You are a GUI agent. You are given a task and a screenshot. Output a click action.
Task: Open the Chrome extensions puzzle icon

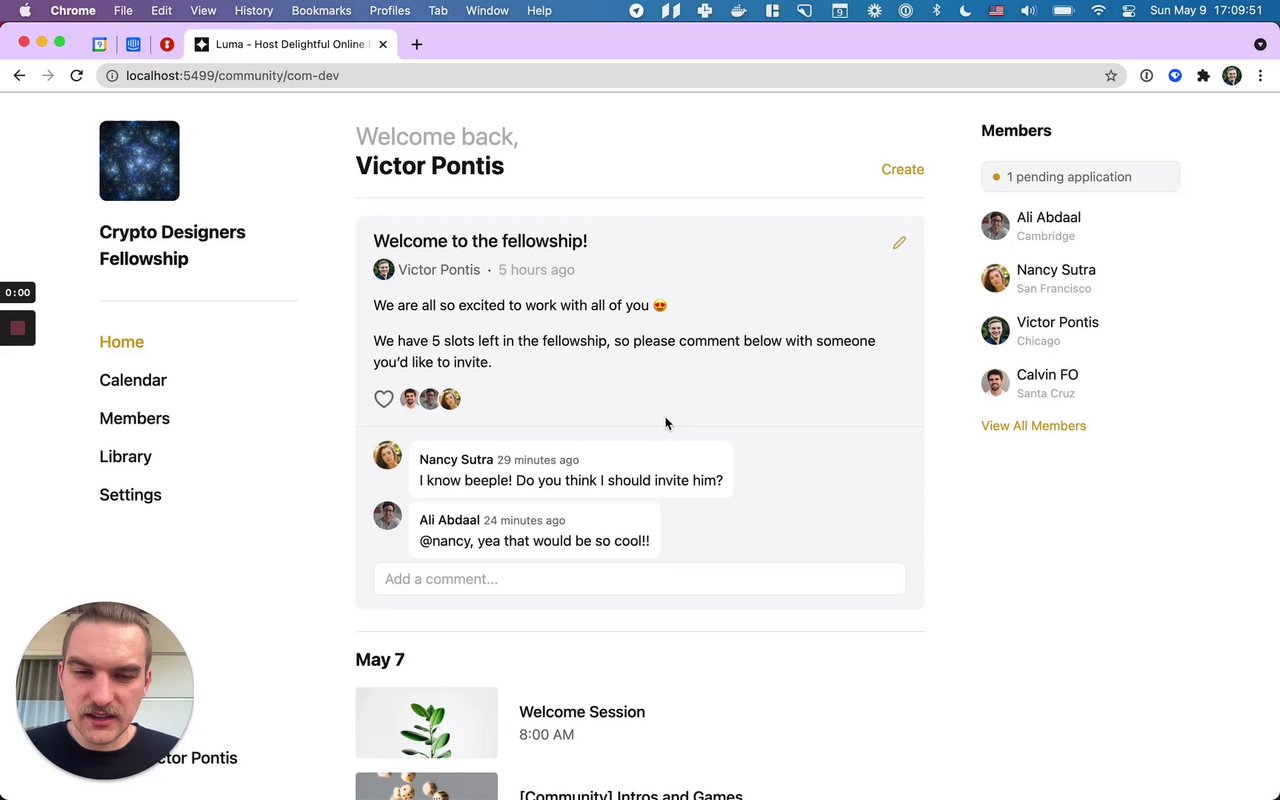1203,76
